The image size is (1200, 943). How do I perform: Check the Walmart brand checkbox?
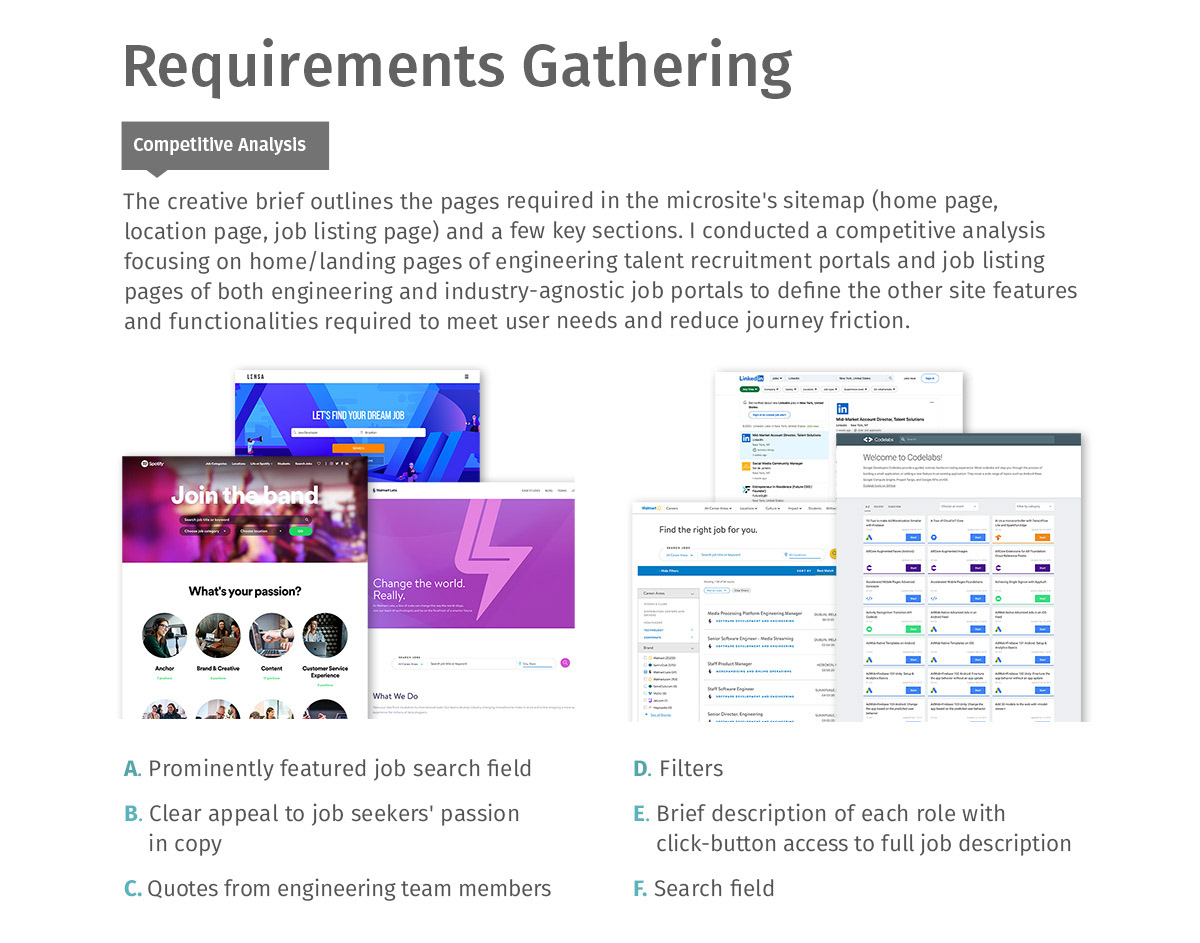[x=645, y=657]
